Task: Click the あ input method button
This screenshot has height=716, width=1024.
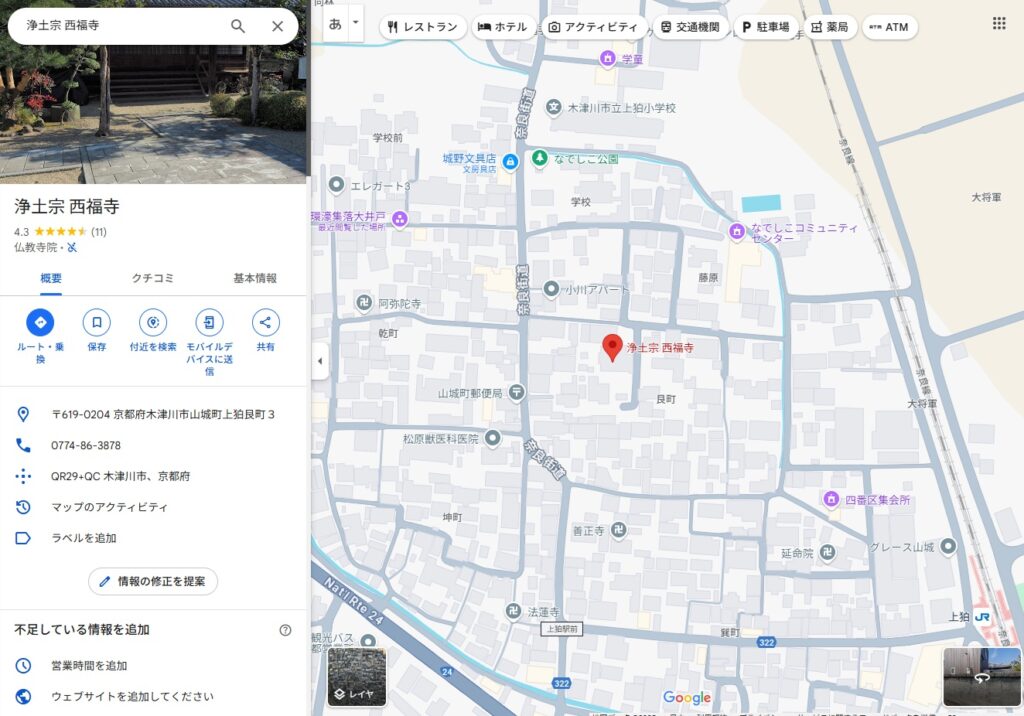Action: [336, 24]
